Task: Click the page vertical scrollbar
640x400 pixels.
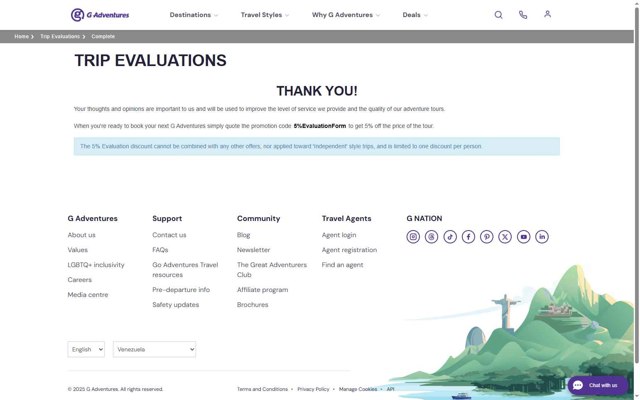Action: (x=636, y=184)
